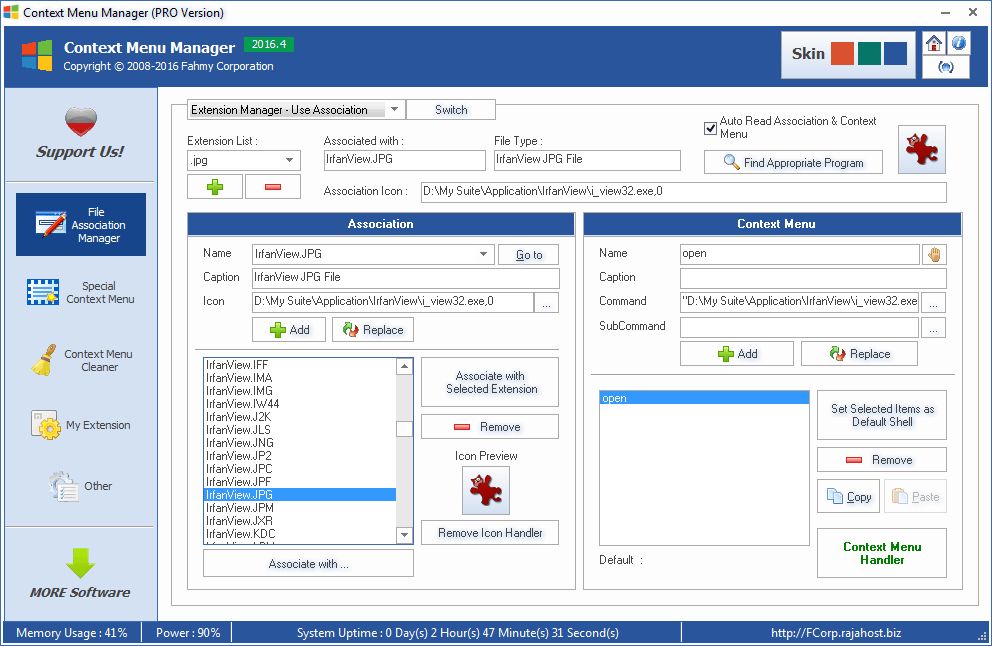Click the Copy icon in the Context Menu panel

point(848,496)
